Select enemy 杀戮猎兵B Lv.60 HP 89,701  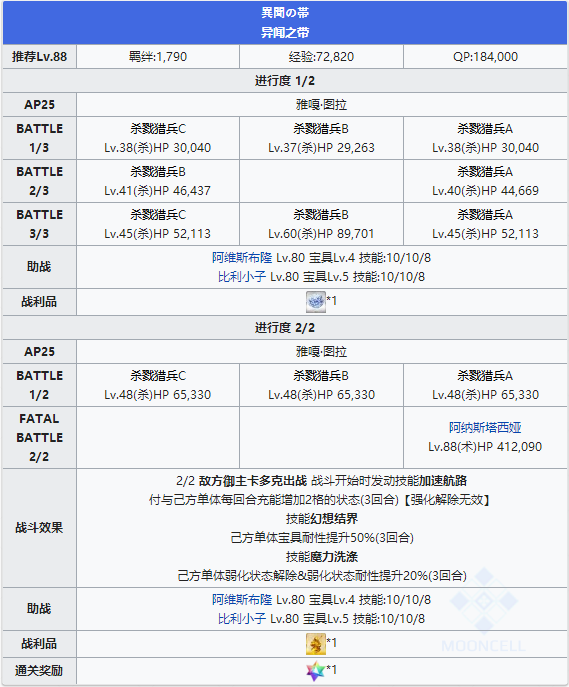321,224
